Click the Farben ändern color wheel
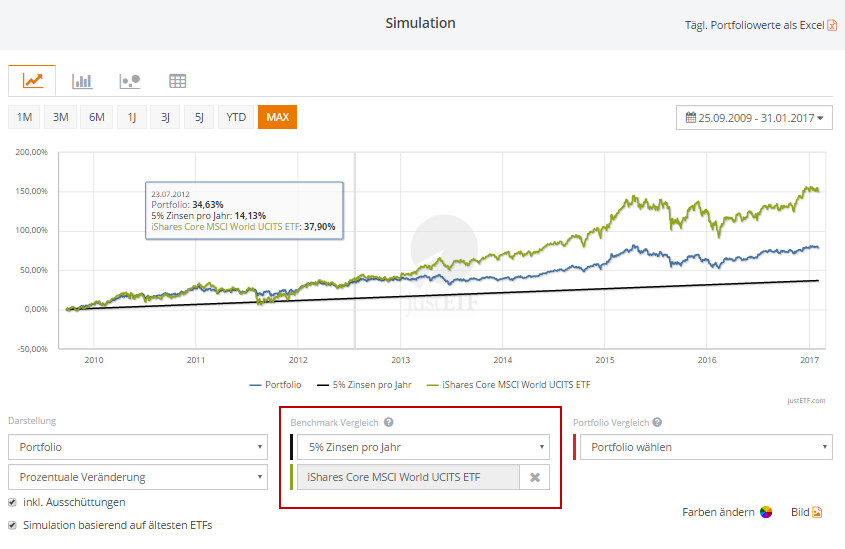The height and width of the screenshot is (549, 845). (766, 512)
